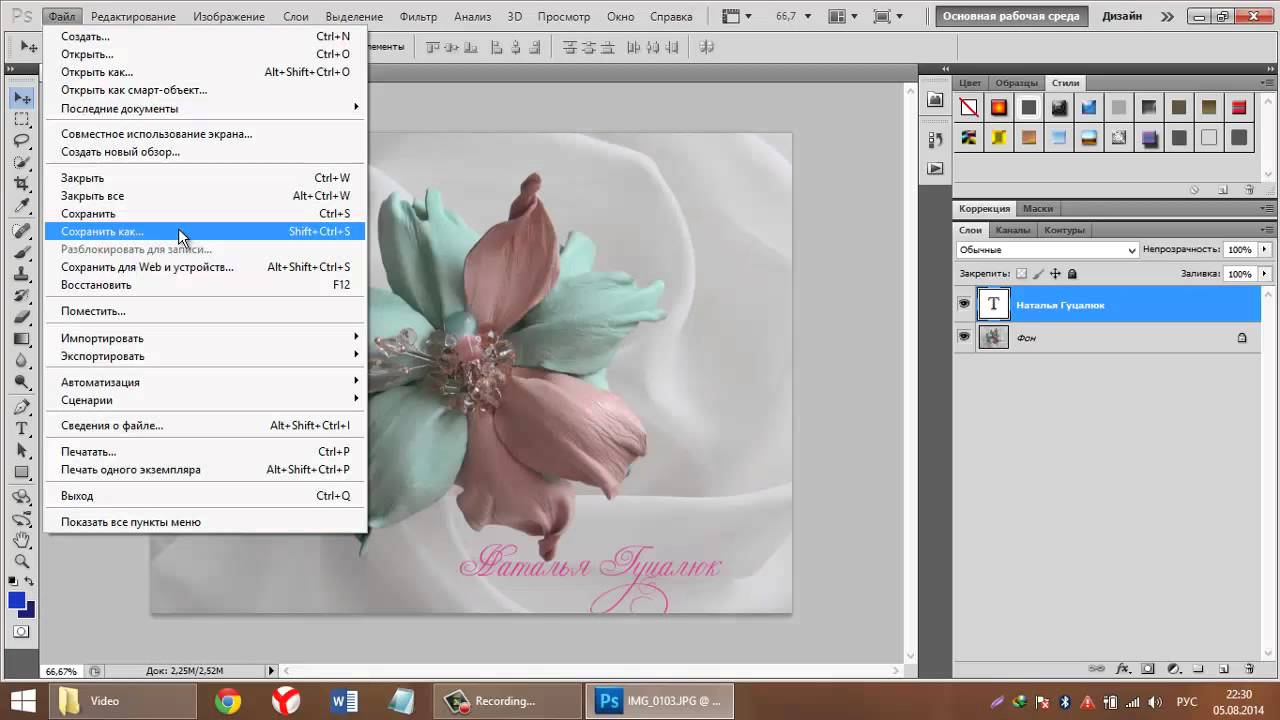Toggle lock image pixels brush icon
Screen dimensions: 1280x720
1038,274
